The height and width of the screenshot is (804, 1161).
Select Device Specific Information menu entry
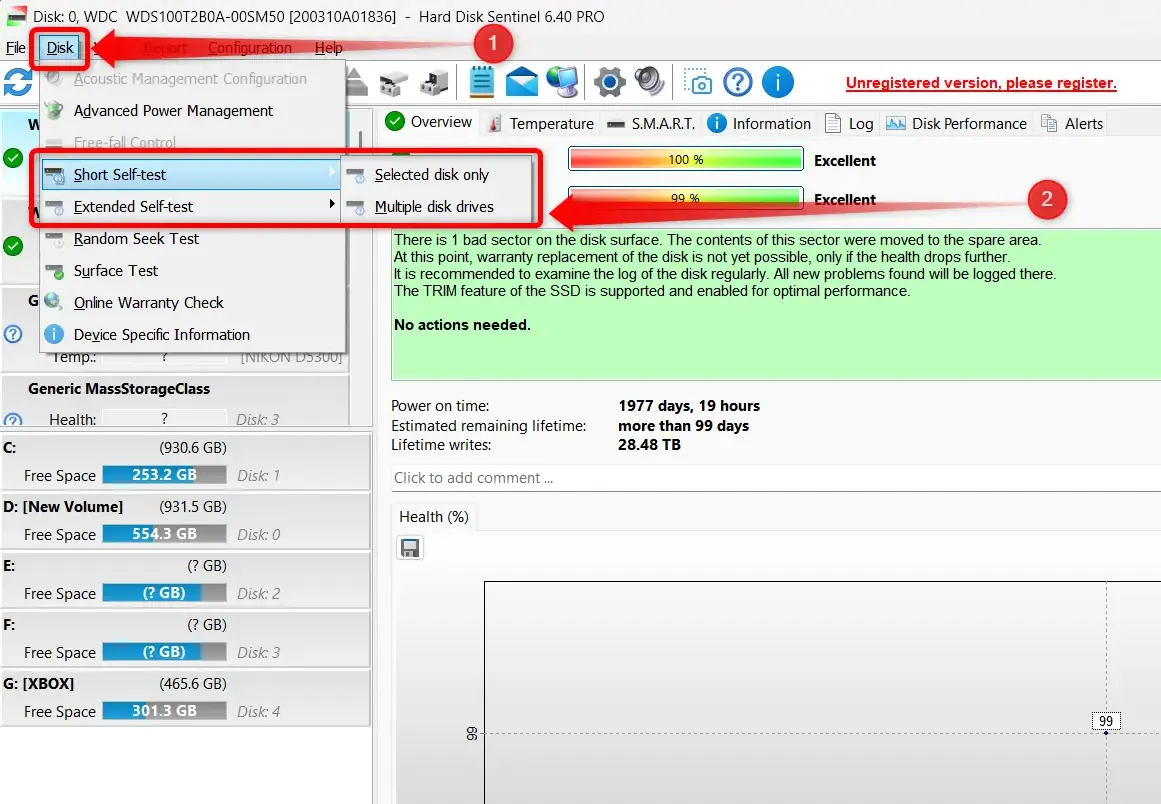point(193,335)
